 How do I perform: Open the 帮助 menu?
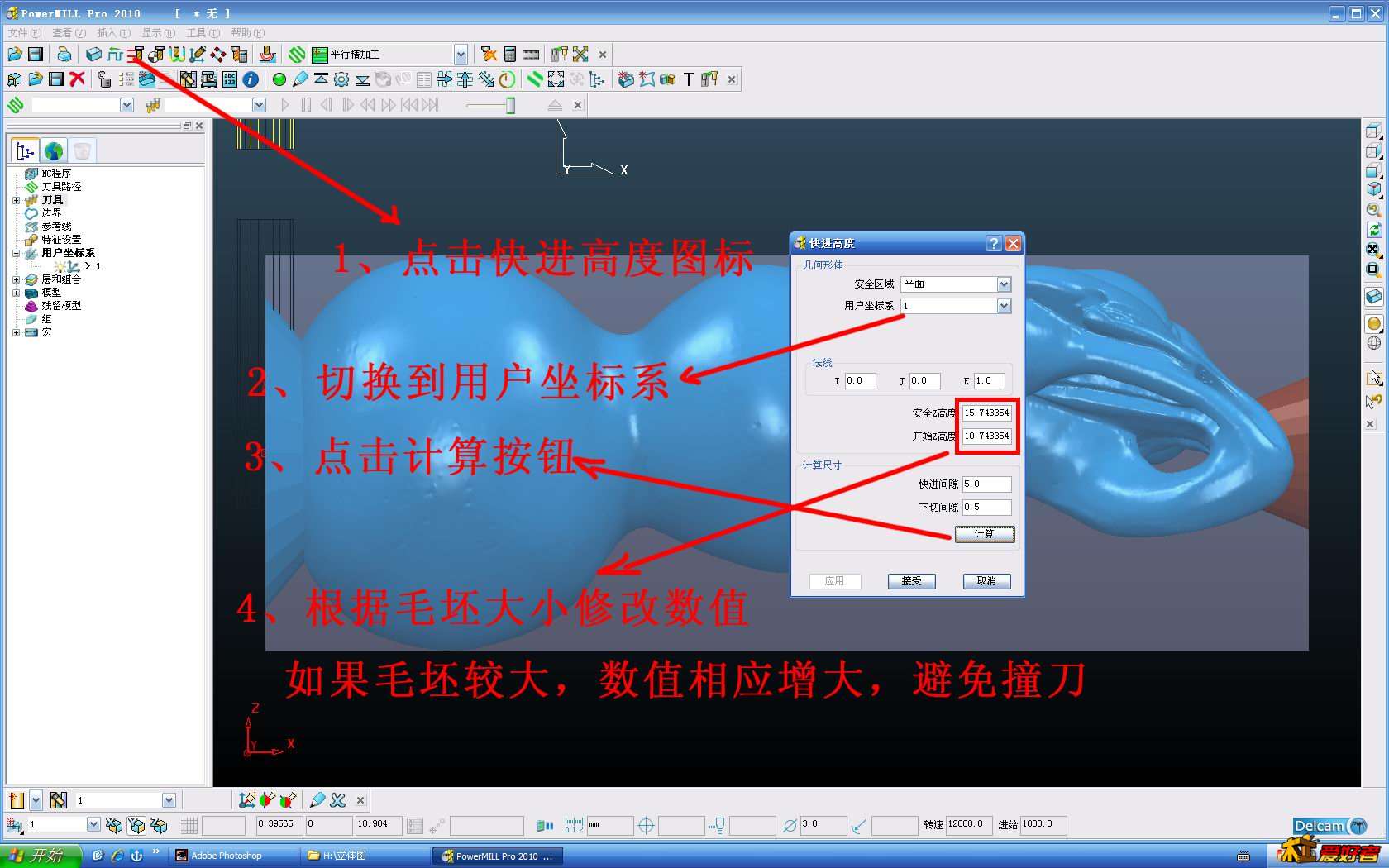coord(247,33)
